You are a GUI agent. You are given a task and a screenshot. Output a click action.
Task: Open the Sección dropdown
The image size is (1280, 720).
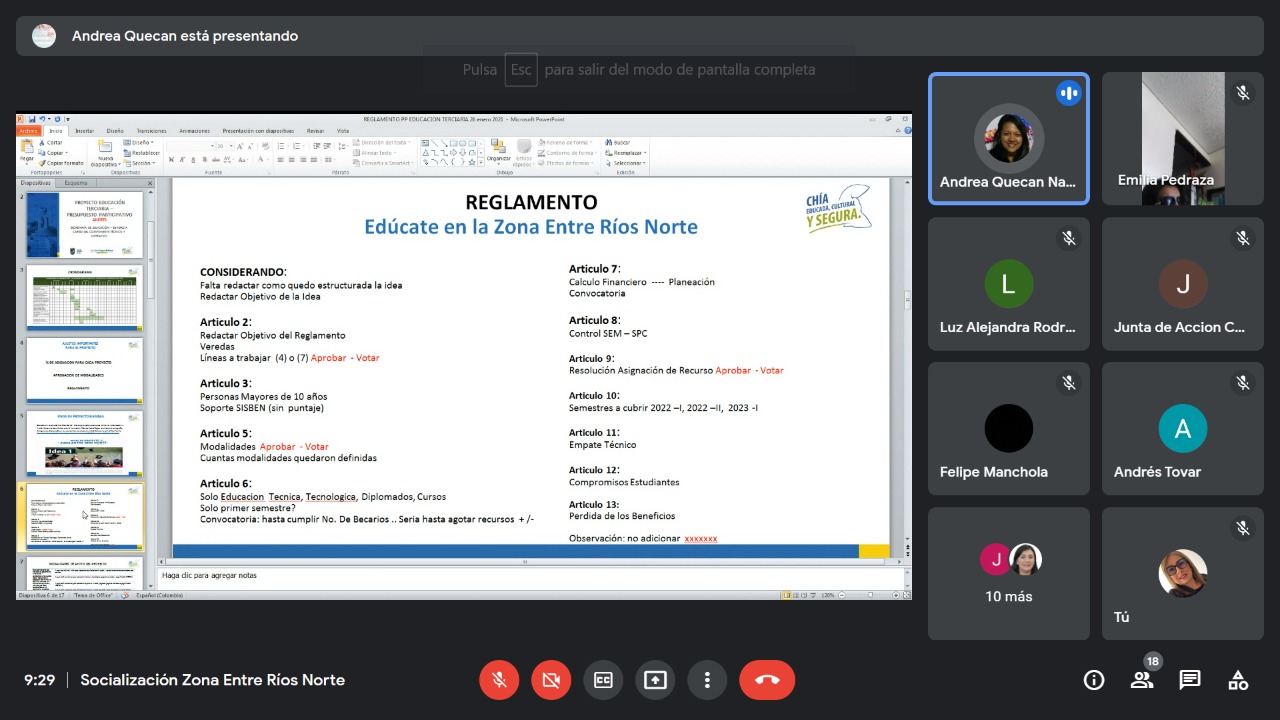pyautogui.click(x=139, y=163)
